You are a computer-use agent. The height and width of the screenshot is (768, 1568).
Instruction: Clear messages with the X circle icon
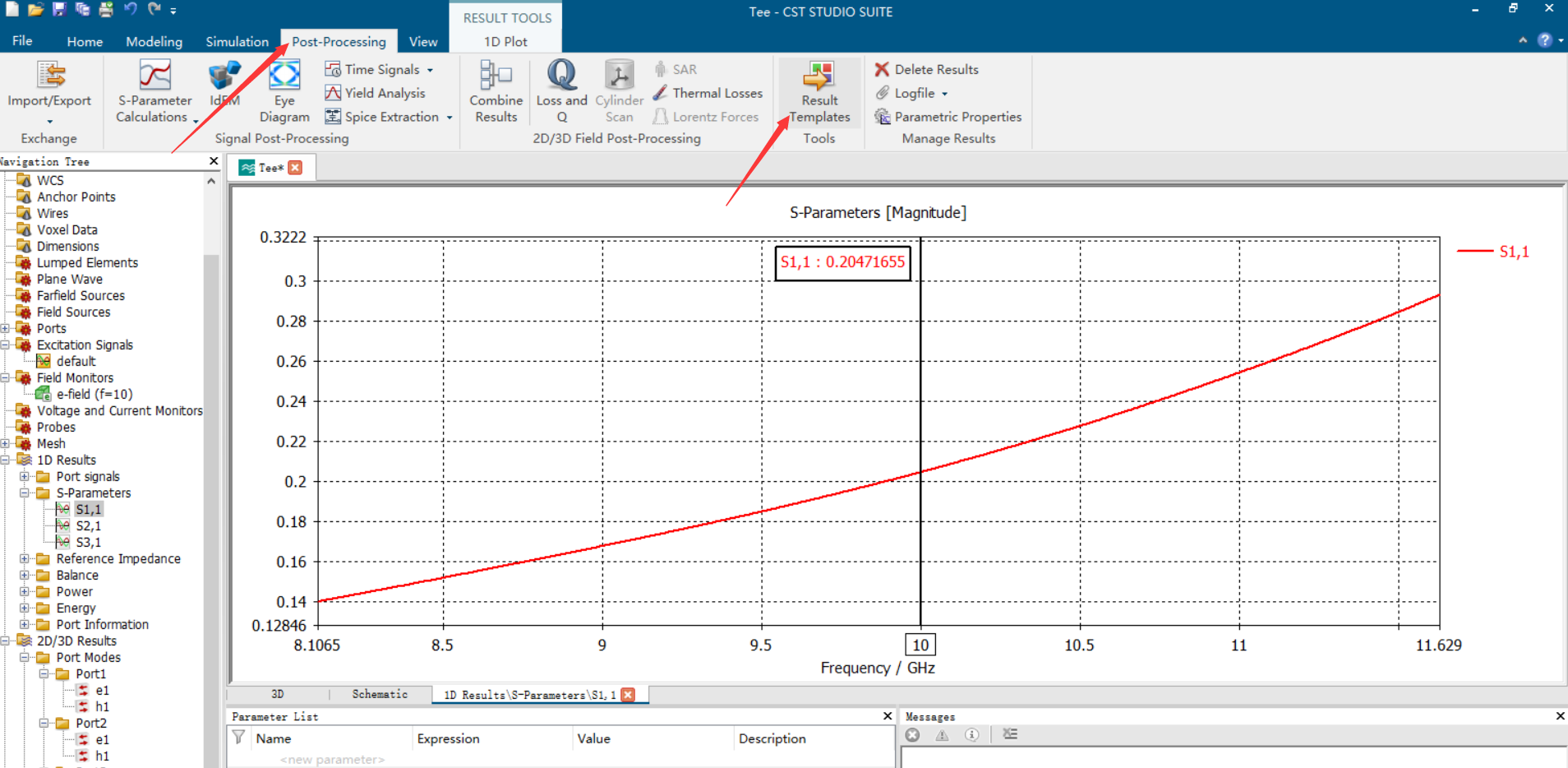(912, 735)
